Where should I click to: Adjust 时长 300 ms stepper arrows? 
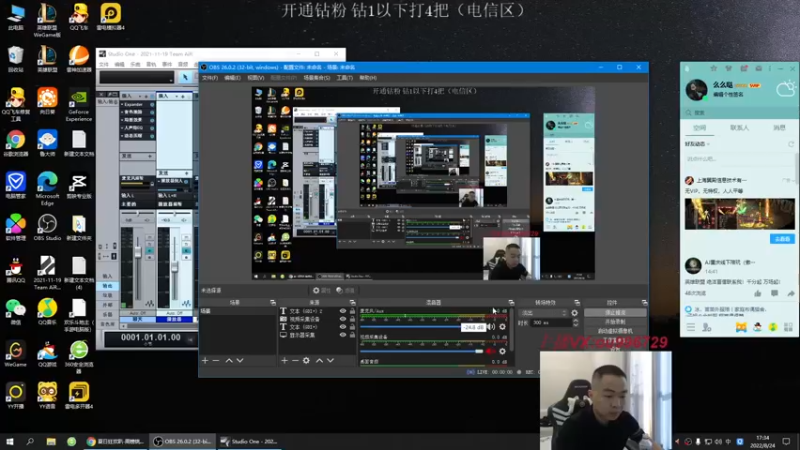point(576,323)
